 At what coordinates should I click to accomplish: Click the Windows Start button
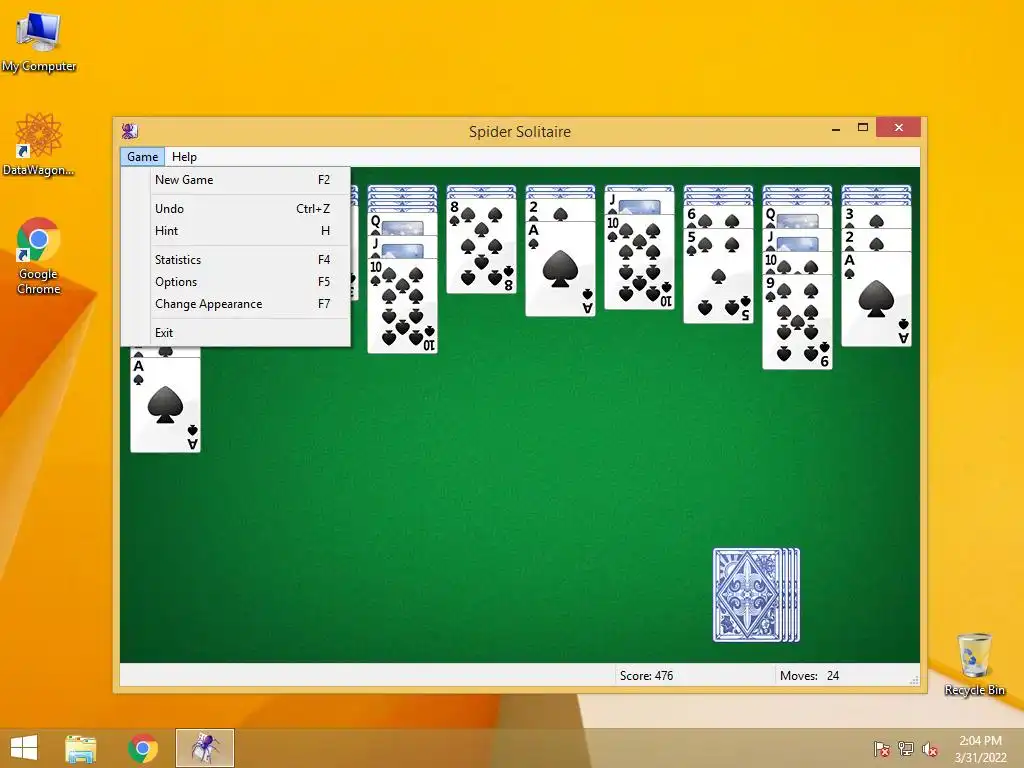[24, 748]
